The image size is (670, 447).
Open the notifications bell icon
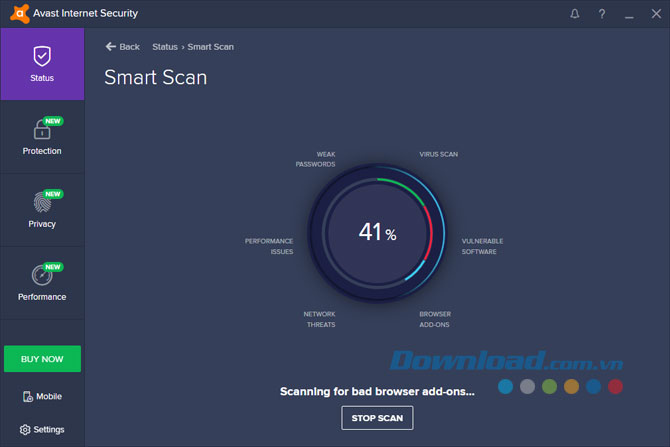tap(575, 14)
